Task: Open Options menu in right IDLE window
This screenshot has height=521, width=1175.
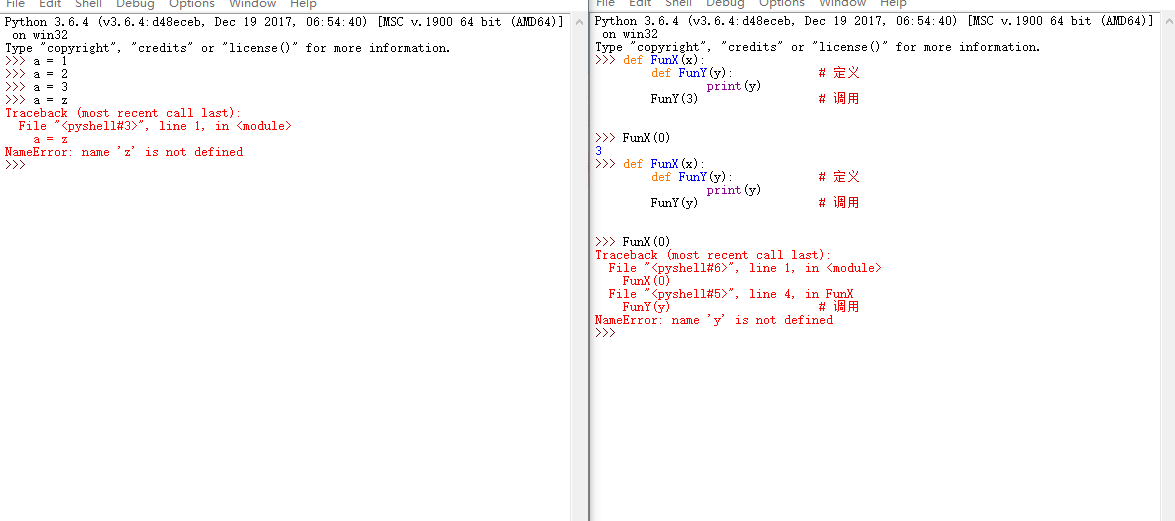Action: click(781, 4)
